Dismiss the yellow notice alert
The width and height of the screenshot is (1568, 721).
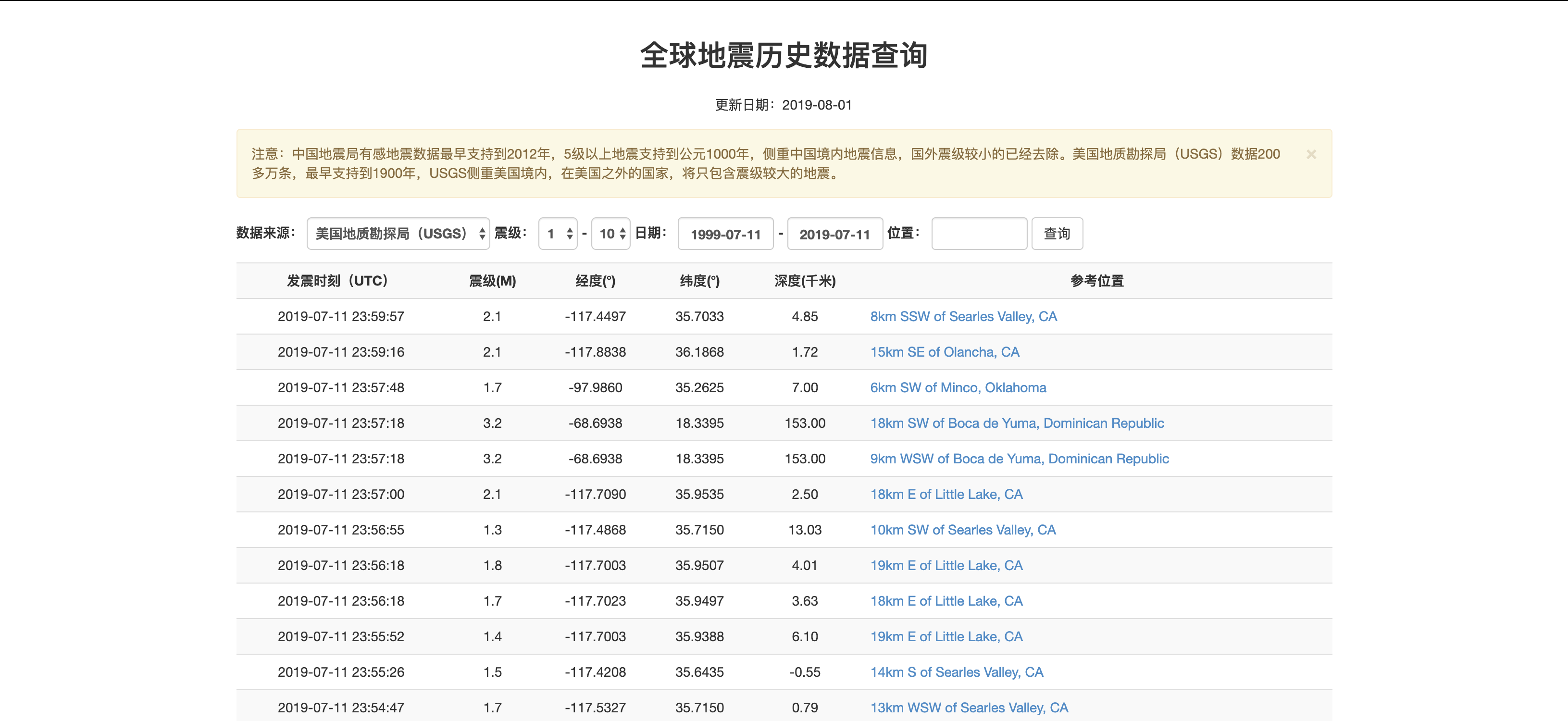click(1311, 155)
